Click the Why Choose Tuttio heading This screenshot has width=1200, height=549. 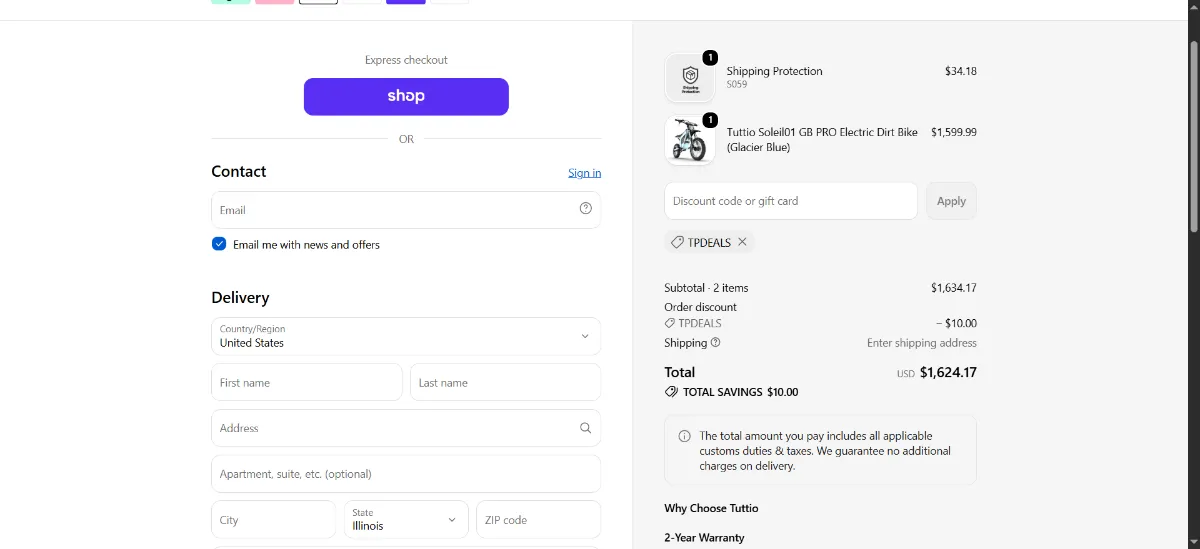click(711, 508)
